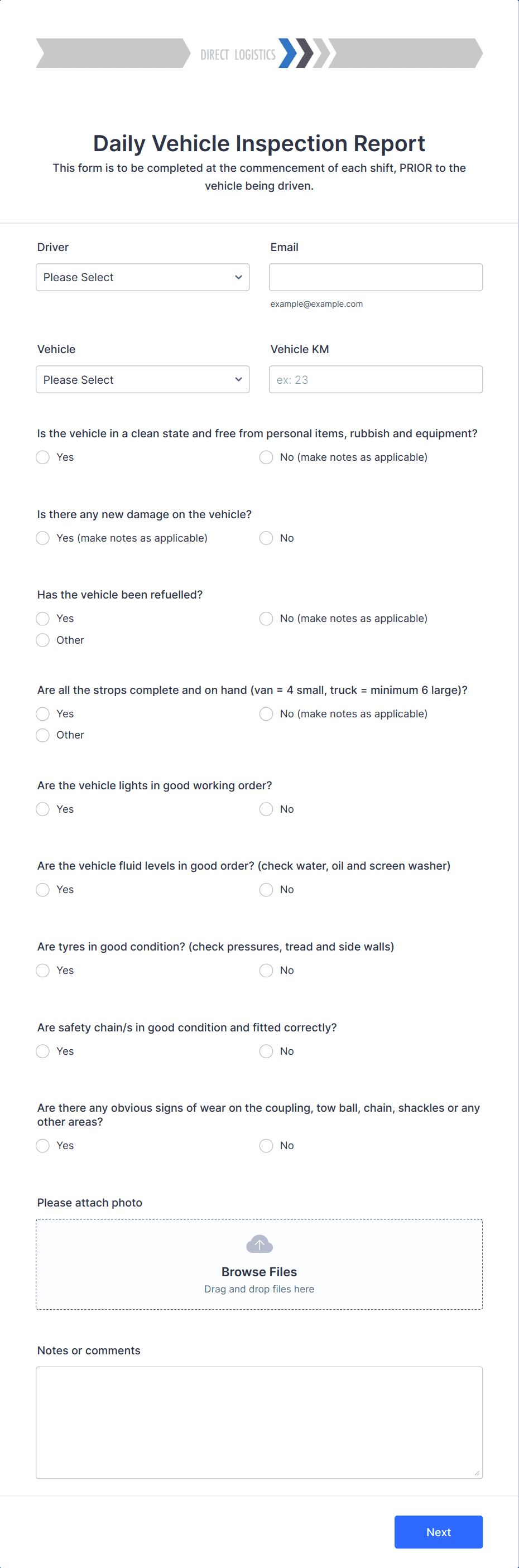This screenshot has height=1568, width=519.
Task: Select No for vehicle lights question
Action: [x=266, y=809]
